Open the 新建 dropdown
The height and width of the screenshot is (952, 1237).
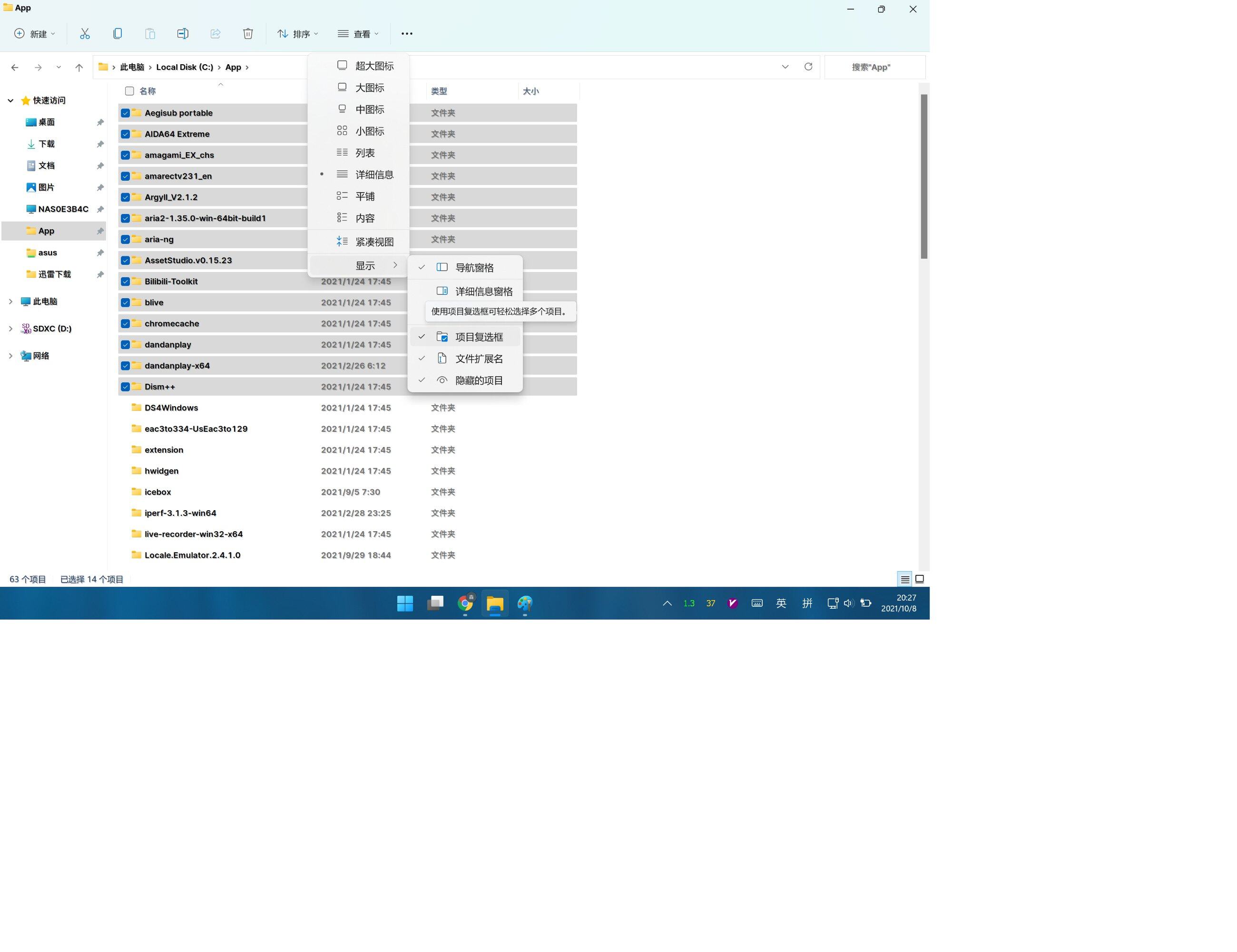pos(35,34)
